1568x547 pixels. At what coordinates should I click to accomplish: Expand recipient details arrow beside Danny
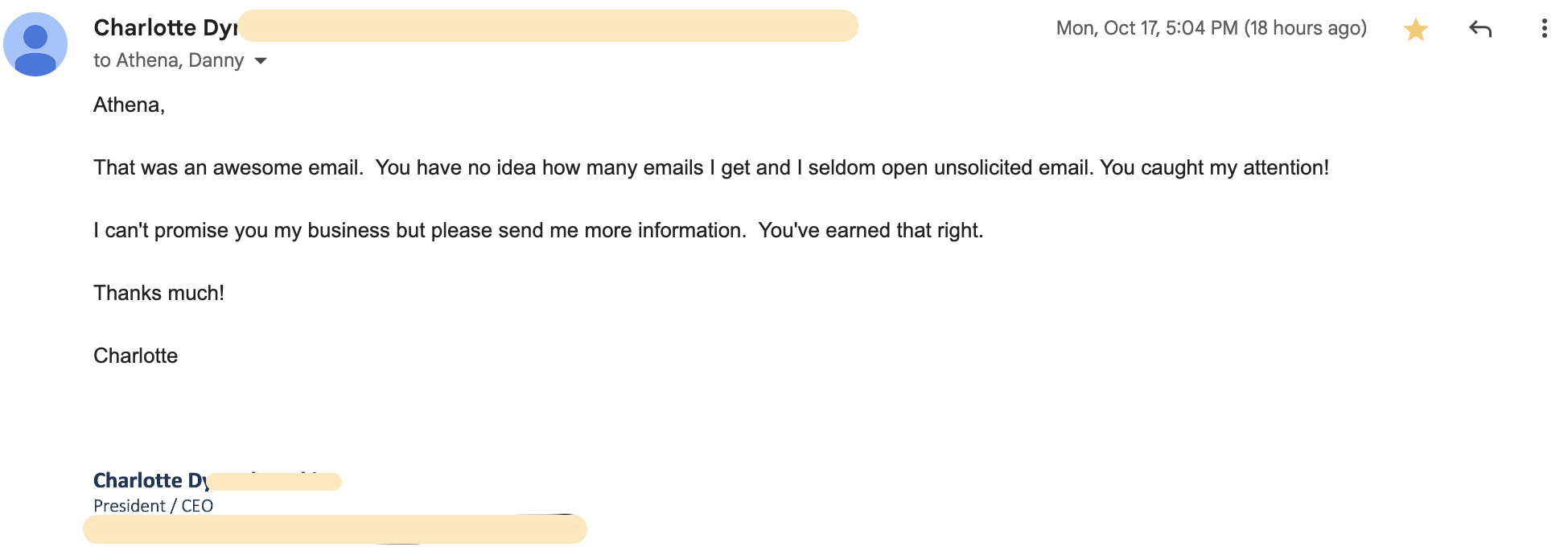tap(261, 61)
